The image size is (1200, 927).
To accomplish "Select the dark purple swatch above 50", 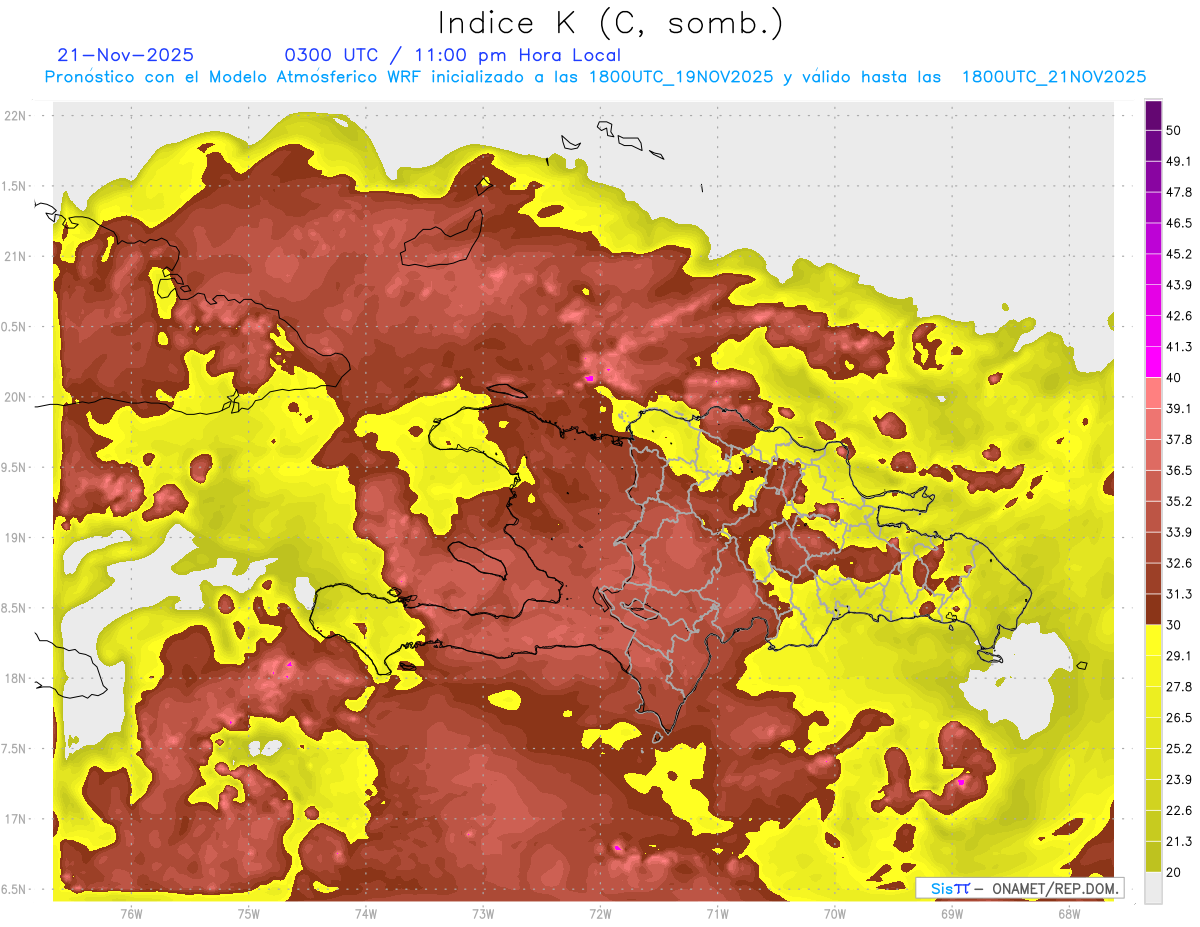I will tap(1153, 116).
